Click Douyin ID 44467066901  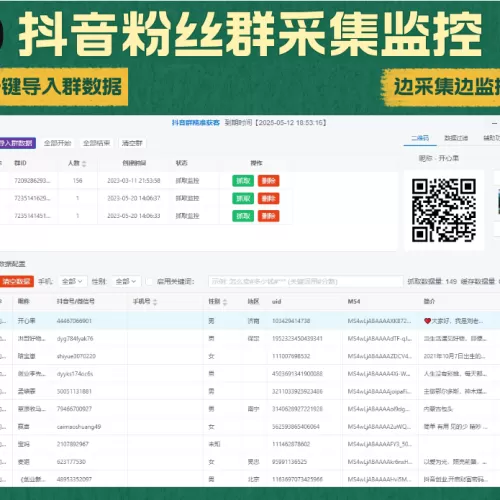(x=74, y=321)
